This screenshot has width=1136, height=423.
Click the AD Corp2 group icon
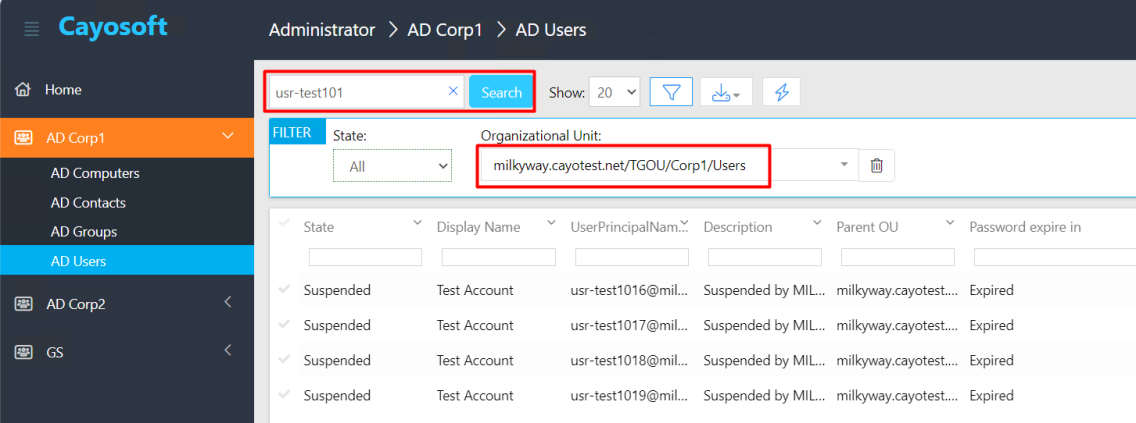(23, 304)
